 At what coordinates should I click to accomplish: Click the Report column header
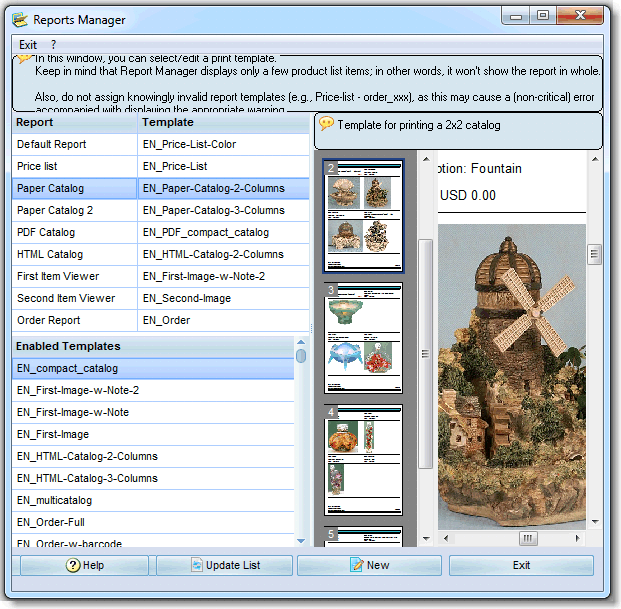pos(74,123)
